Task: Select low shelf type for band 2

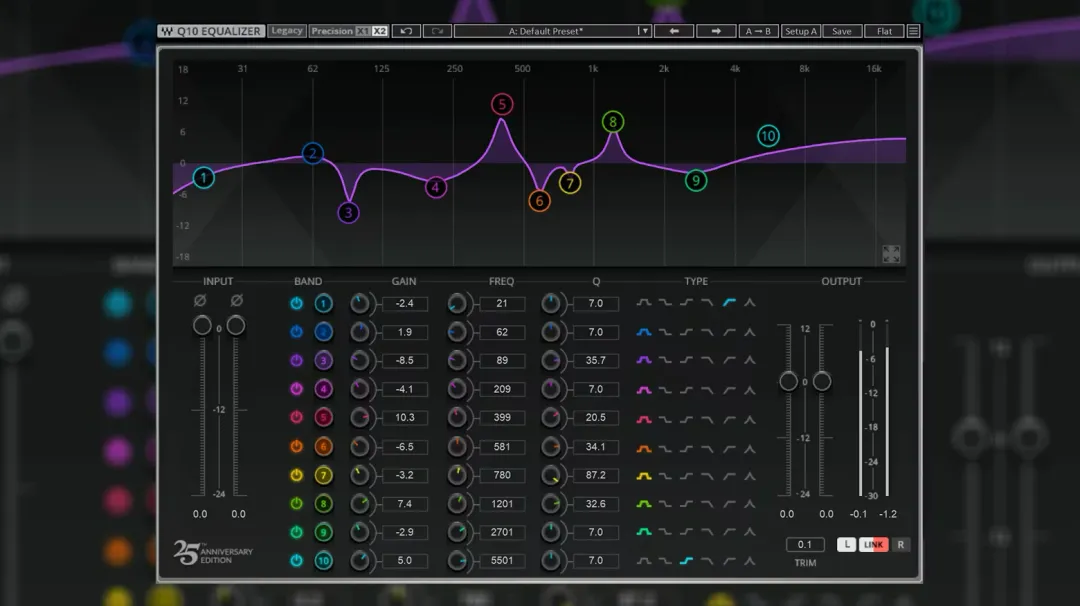Action: [665, 332]
